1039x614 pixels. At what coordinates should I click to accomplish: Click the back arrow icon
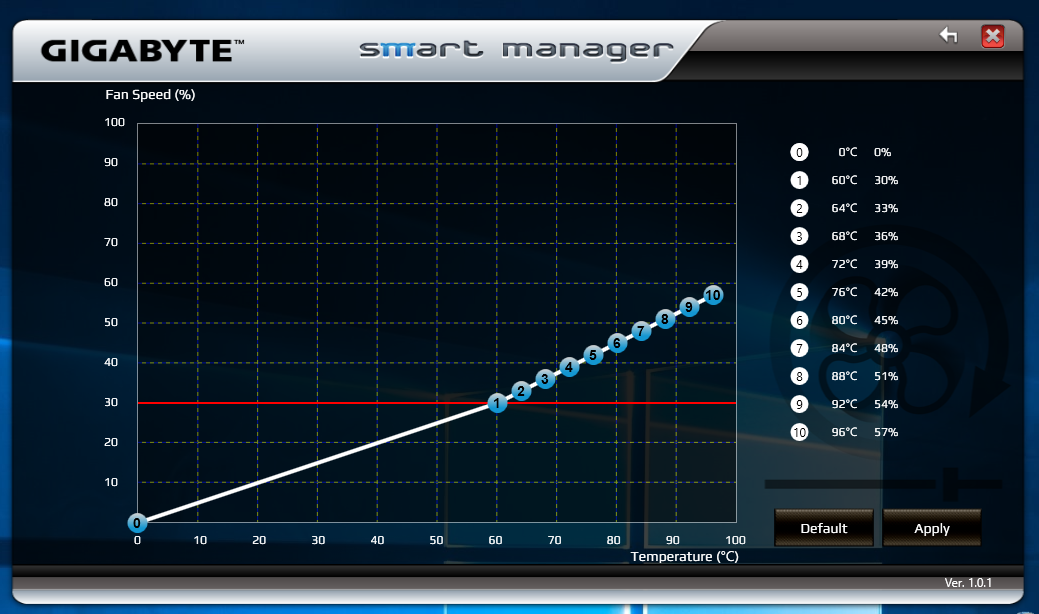949,35
